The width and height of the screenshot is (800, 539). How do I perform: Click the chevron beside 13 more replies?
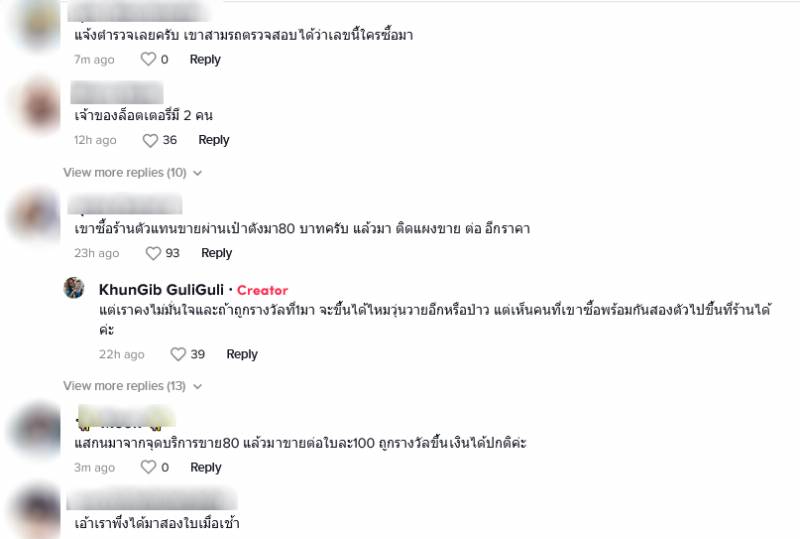[x=197, y=387]
